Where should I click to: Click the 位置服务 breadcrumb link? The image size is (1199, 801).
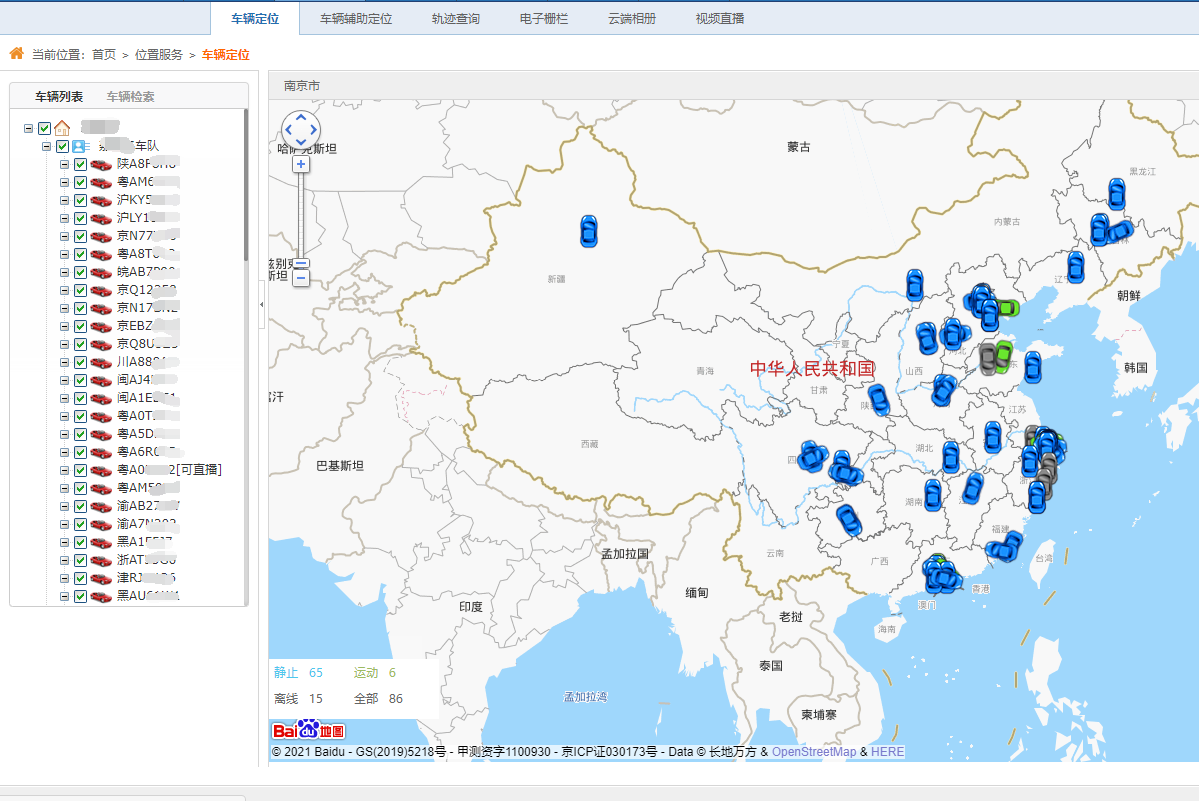[x=159, y=55]
